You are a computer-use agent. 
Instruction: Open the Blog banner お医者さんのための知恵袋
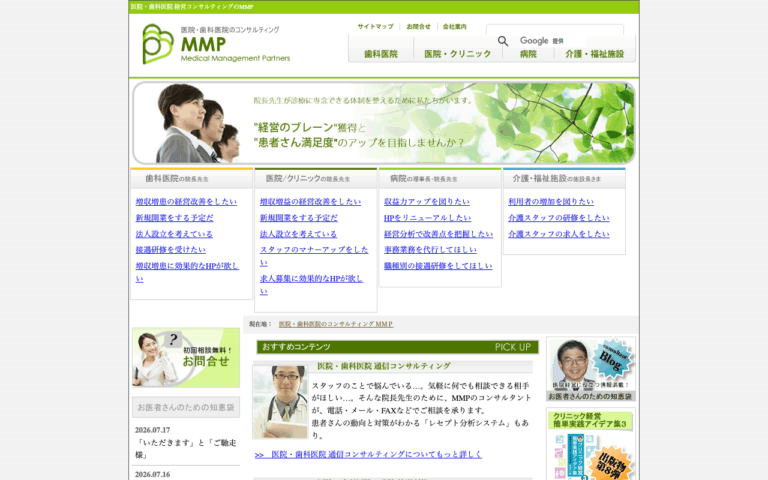click(591, 369)
